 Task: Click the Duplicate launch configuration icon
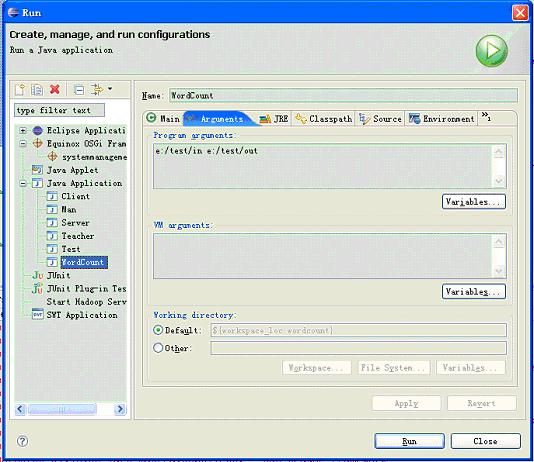pyautogui.click(x=36, y=90)
